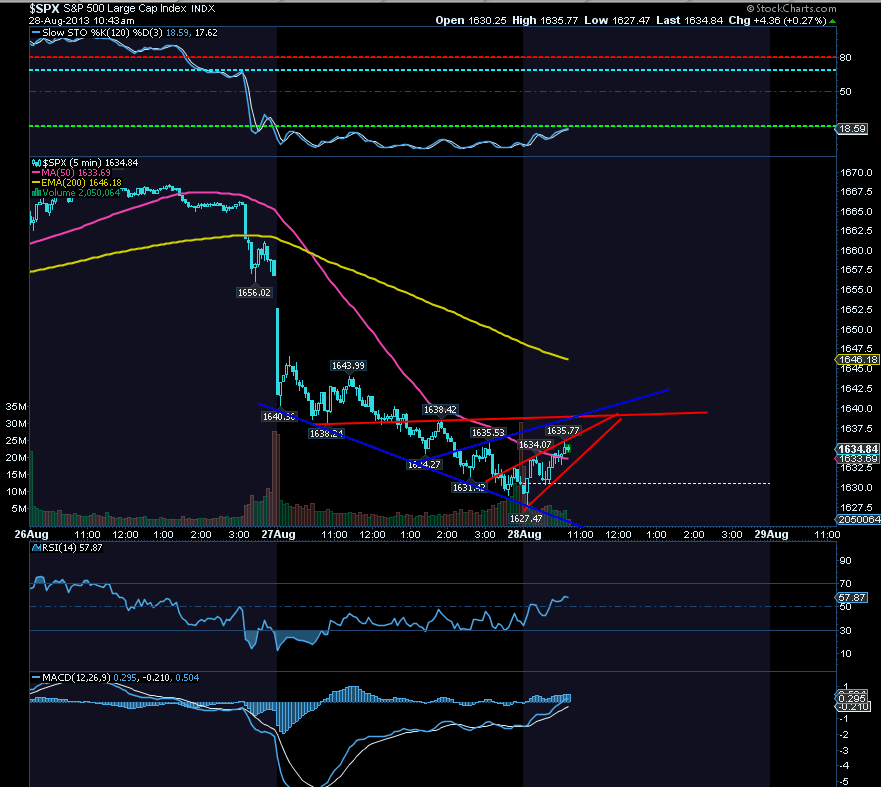Click the RSI(14) legend line icon
The image size is (881, 787).
pos(36,548)
